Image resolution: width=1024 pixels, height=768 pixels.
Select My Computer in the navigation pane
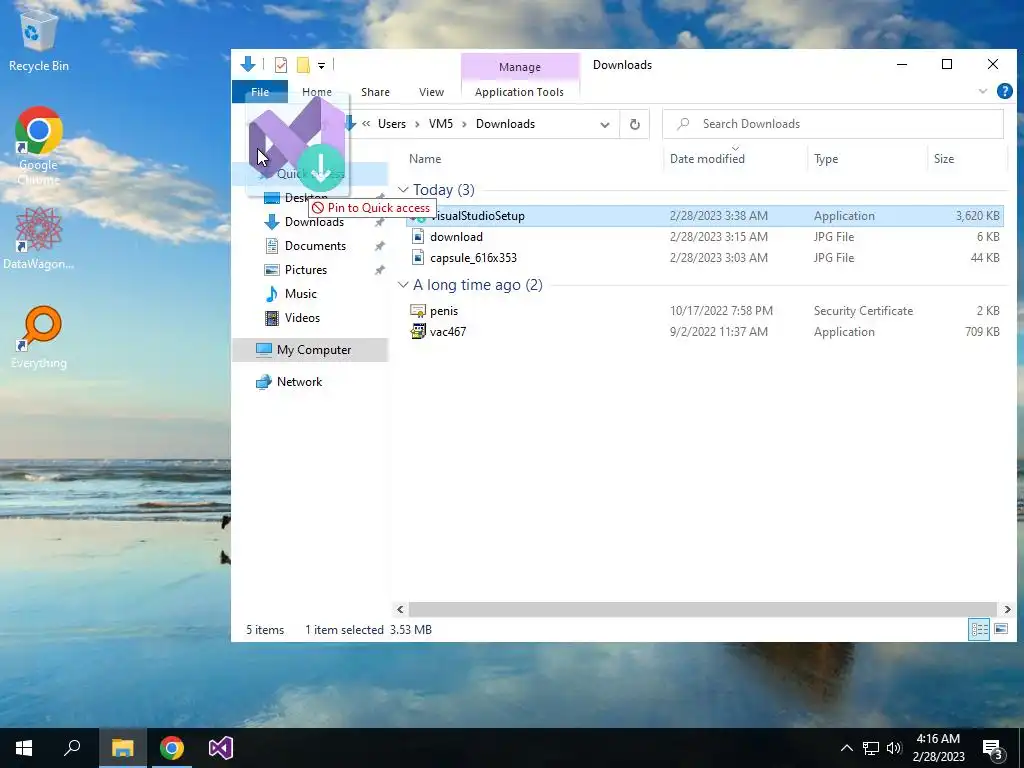[x=310, y=350]
